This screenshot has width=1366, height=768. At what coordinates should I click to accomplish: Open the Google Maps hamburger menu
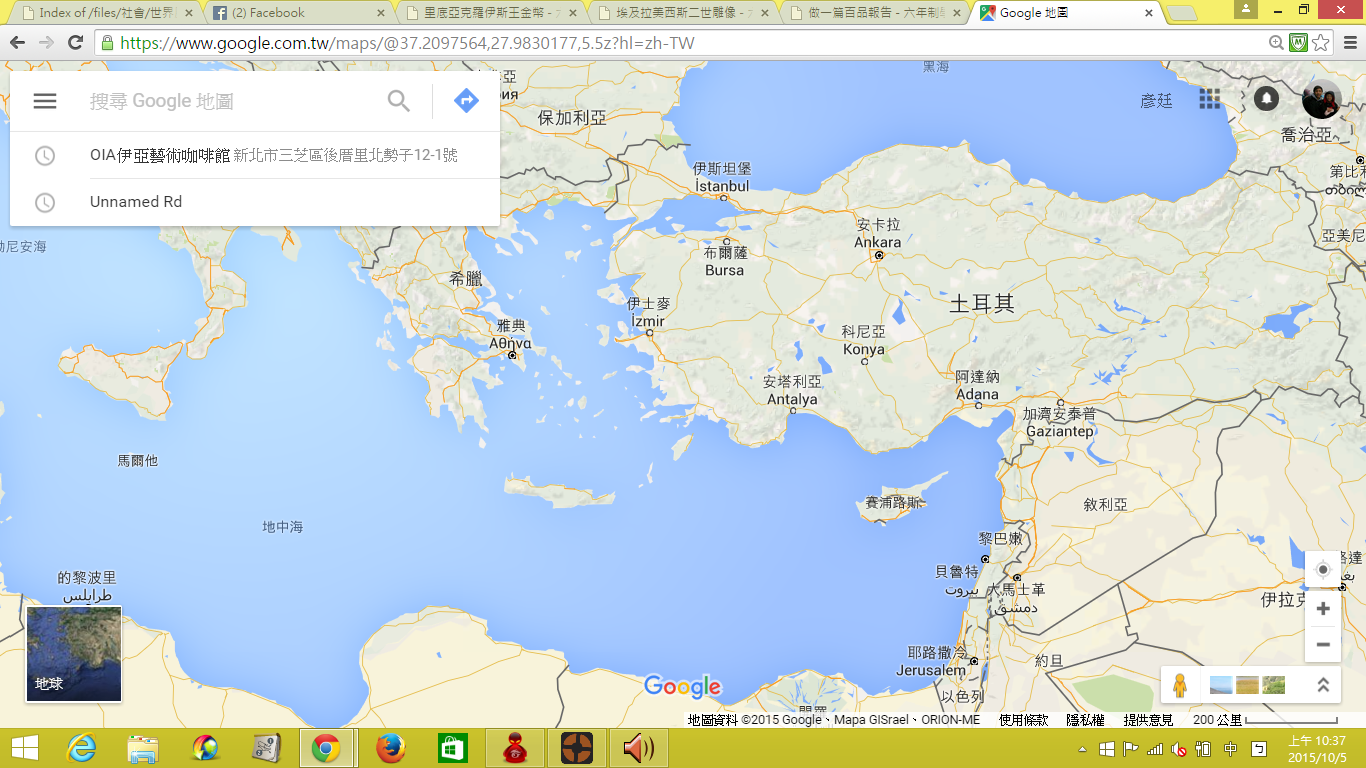(x=45, y=101)
